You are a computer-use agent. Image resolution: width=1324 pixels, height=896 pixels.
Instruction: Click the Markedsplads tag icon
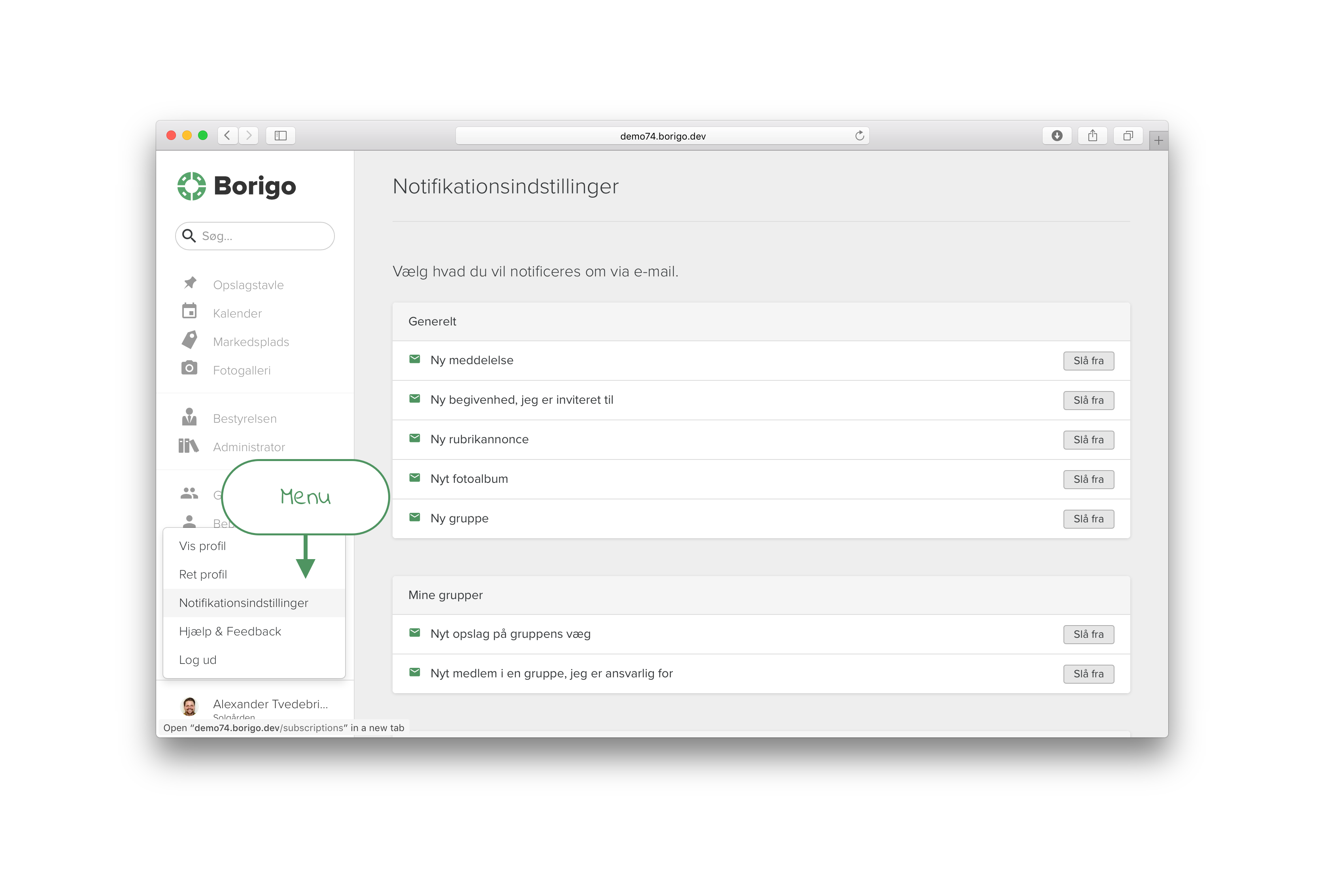[190, 340]
